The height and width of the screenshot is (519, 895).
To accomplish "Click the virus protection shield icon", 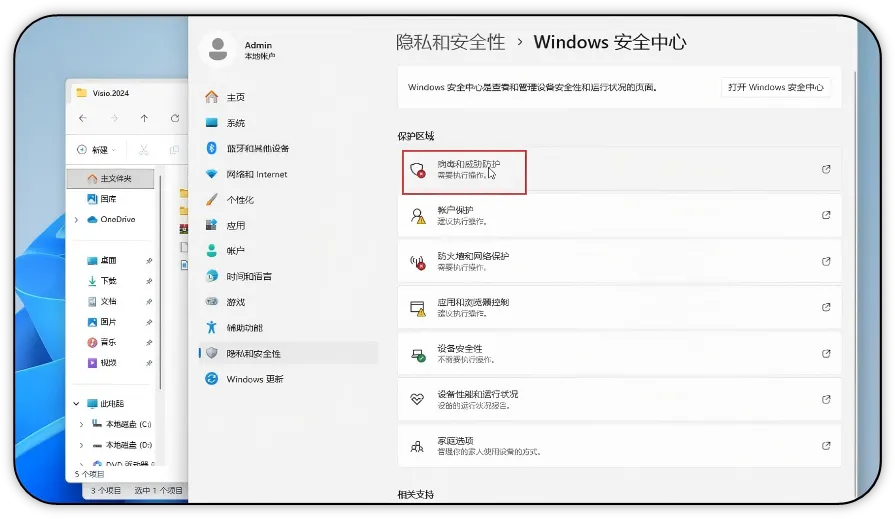I will tap(418, 170).
